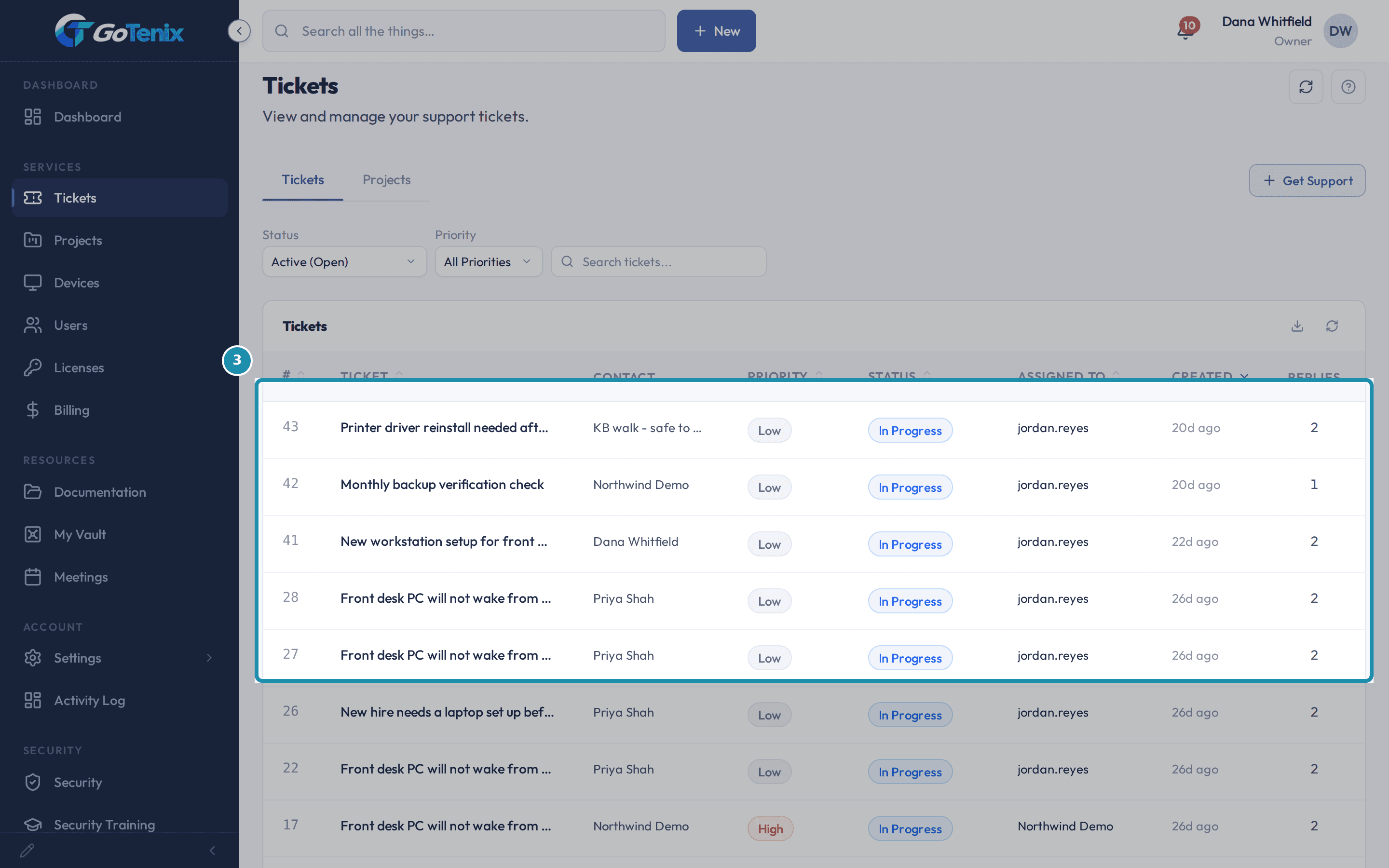Click the magnifier icon in the global search

281,31
